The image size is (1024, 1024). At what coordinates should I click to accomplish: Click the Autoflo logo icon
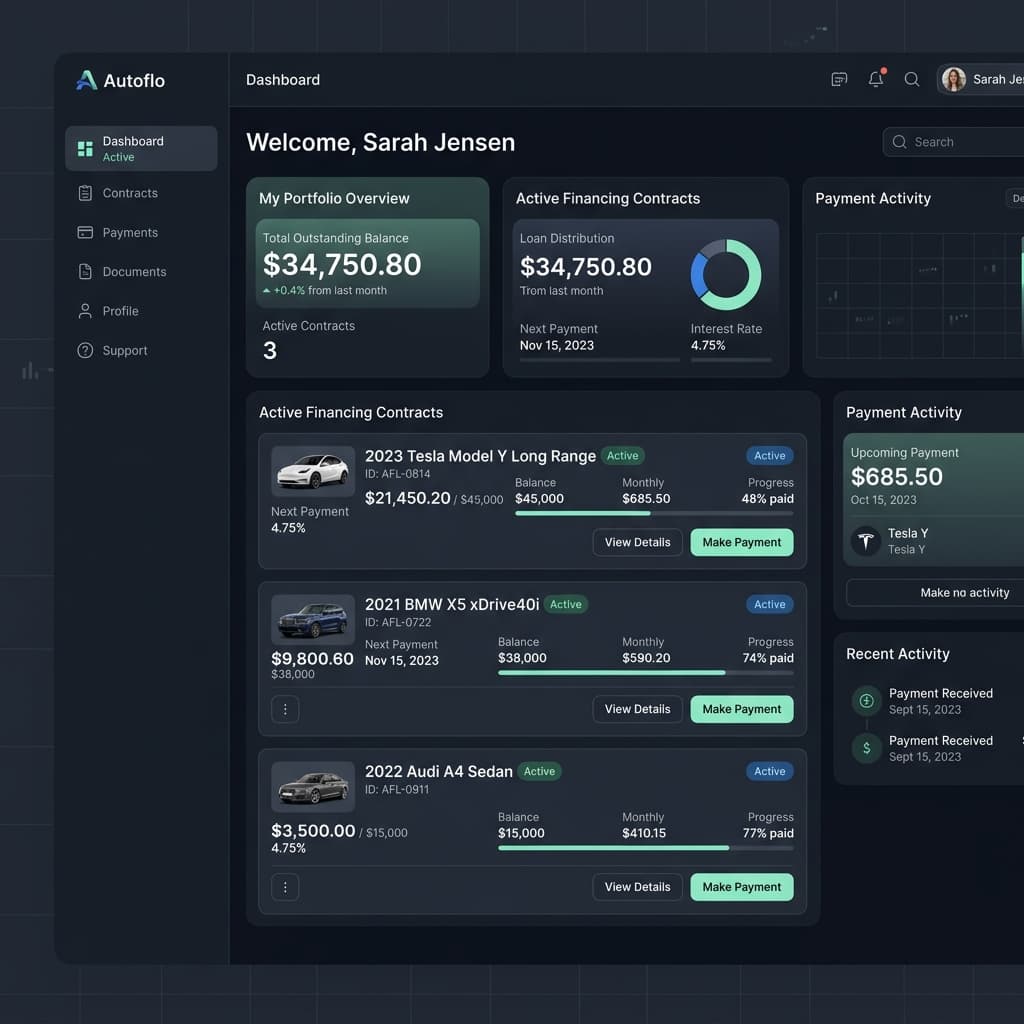pos(87,80)
